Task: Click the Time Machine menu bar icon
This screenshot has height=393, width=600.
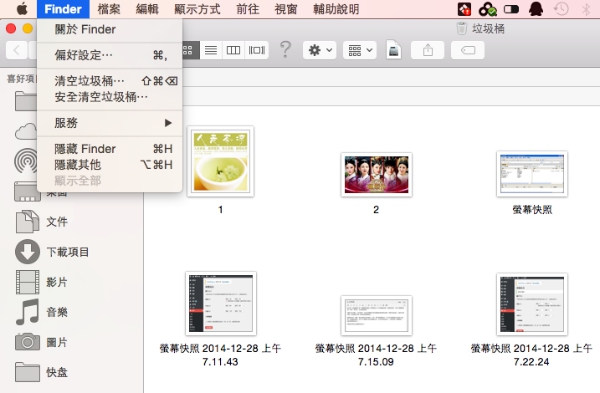Action: click(x=561, y=9)
